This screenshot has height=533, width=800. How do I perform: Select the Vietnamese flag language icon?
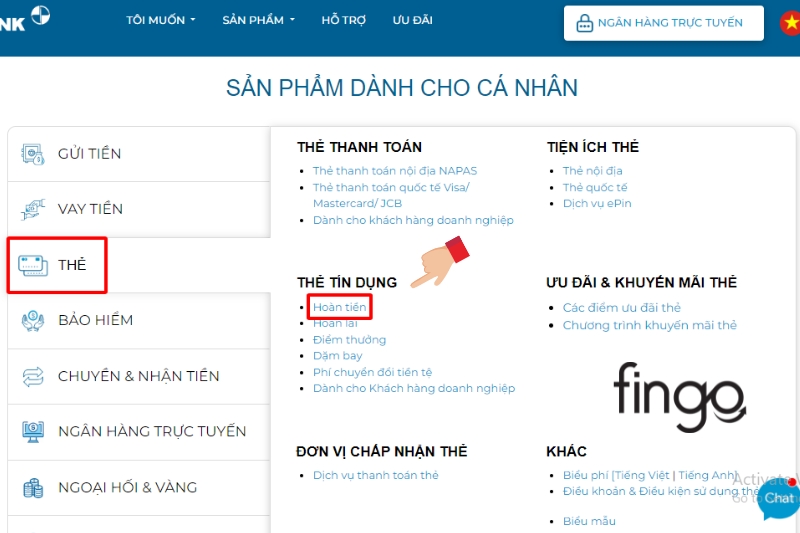[790, 23]
